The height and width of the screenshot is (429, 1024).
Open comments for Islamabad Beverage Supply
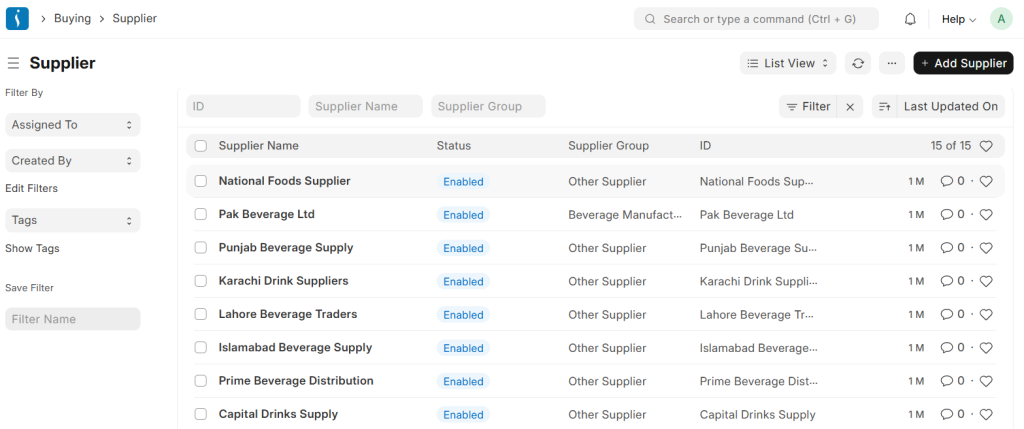coord(952,348)
